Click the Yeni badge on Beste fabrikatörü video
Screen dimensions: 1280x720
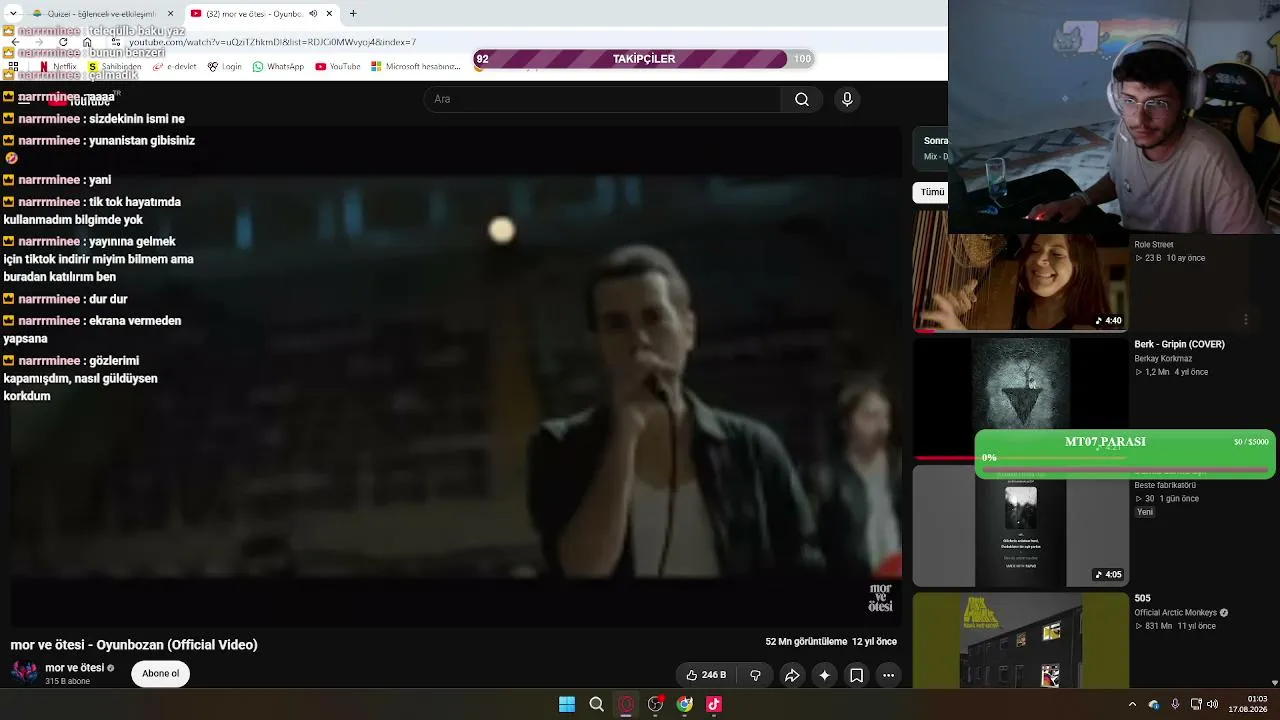point(1145,512)
